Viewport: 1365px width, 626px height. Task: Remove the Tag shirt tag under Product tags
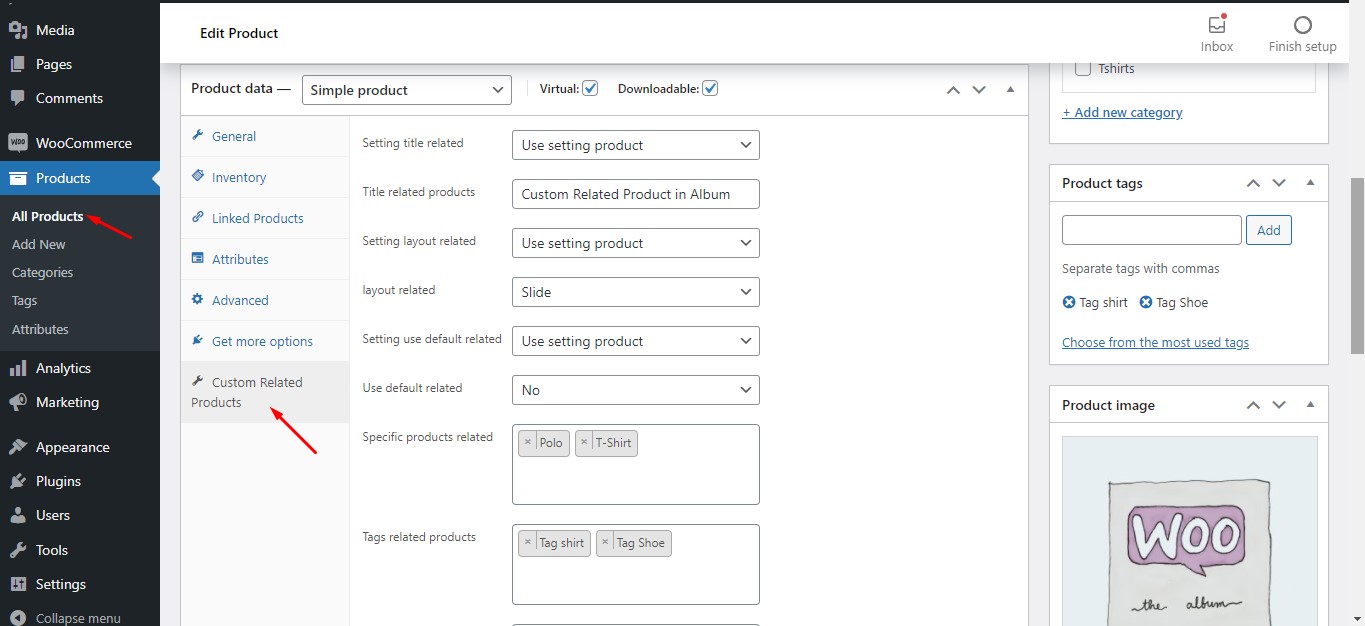(x=1069, y=303)
